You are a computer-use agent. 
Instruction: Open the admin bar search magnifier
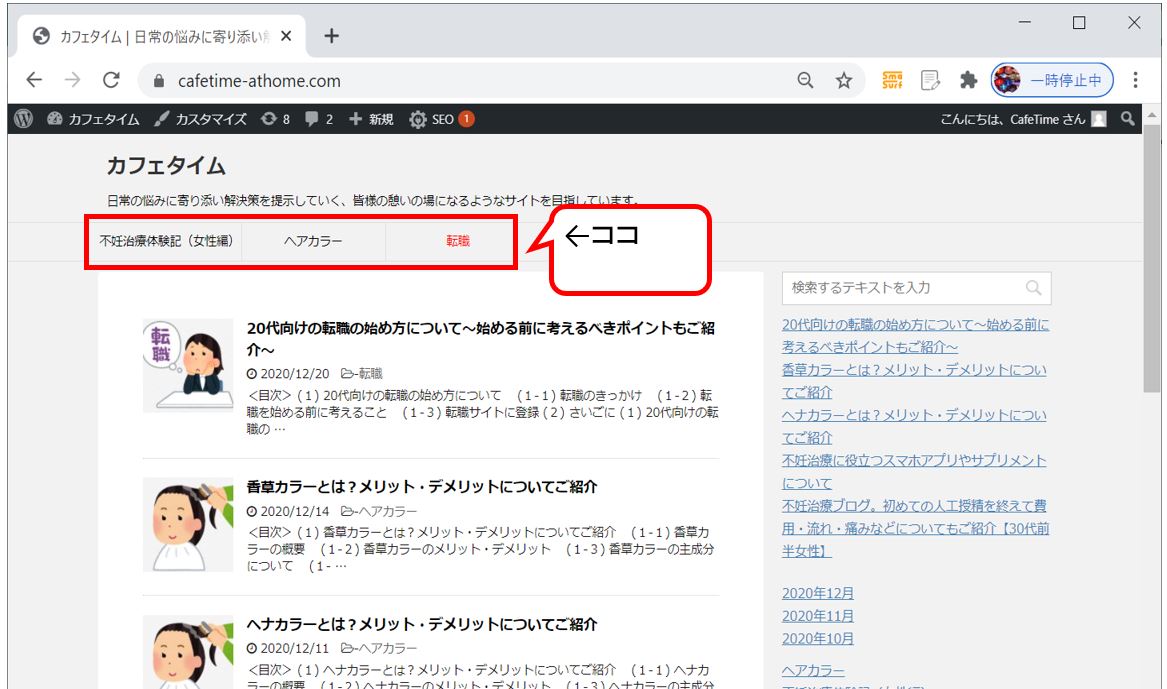tap(1128, 119)
